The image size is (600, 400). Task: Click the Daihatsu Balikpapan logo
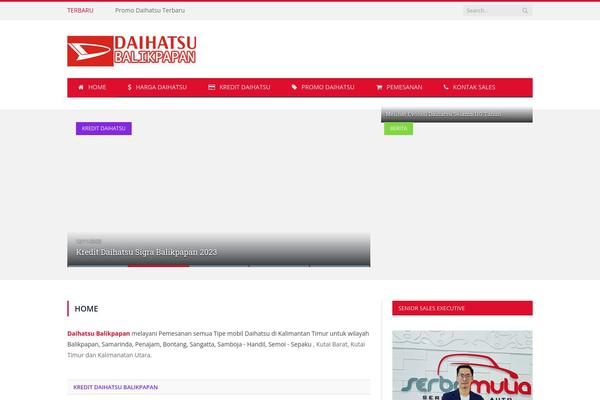click(x=132, y=51)
